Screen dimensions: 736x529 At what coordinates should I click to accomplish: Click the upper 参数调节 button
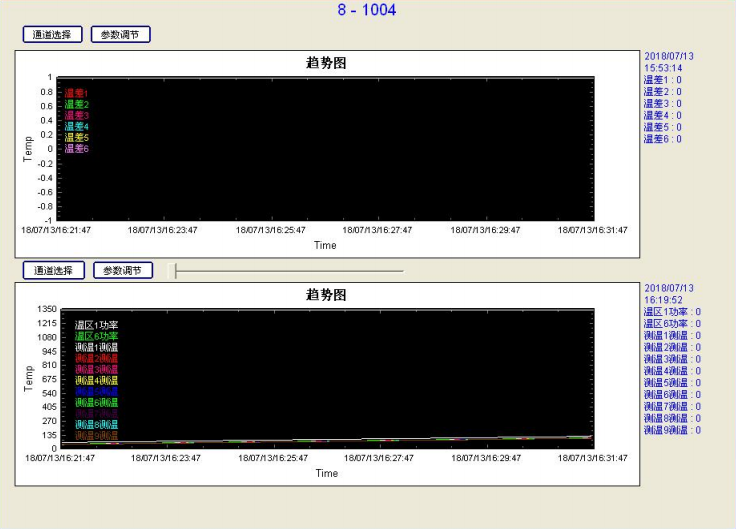click(120, 34)
